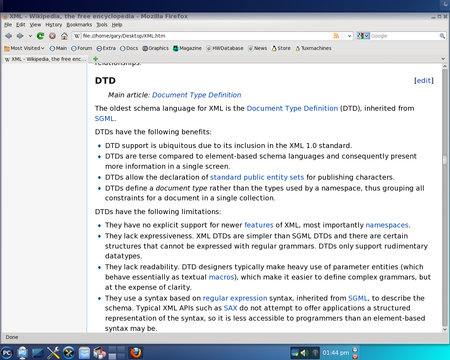Open the back/forward history dropdown arrow
Screen dimensions: 450x360
pyautogui.click(x=30, y=36)
